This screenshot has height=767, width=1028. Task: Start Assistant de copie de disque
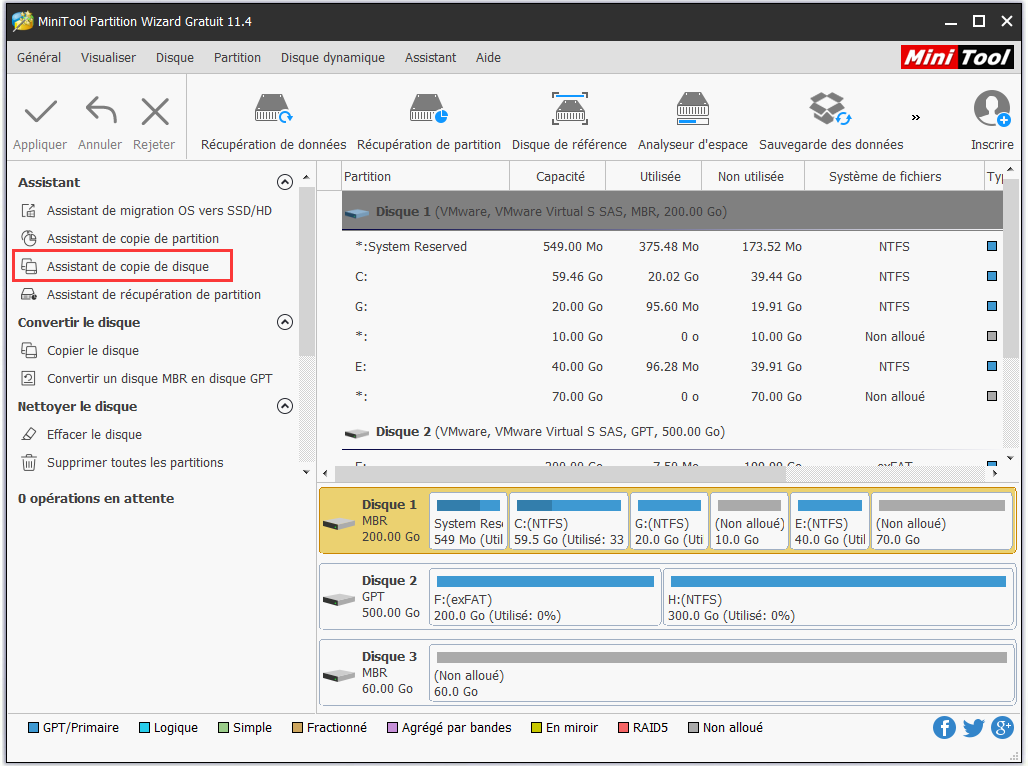pos(127,267)
